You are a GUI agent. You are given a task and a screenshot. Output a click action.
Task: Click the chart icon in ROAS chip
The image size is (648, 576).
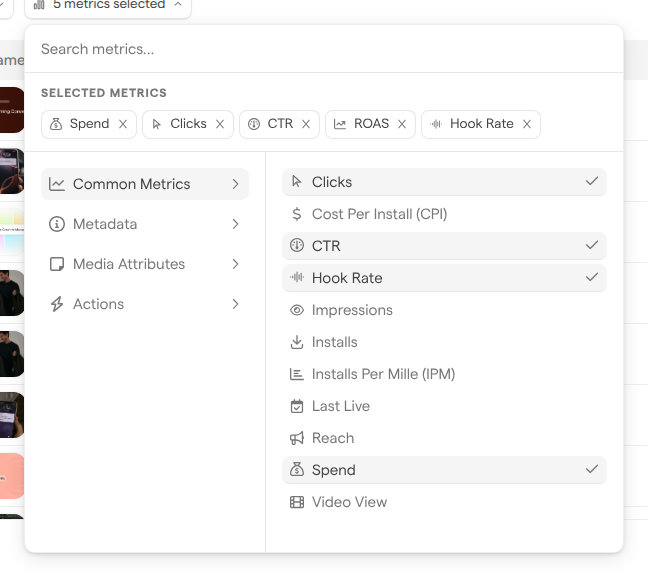click(x=340, y=124)
